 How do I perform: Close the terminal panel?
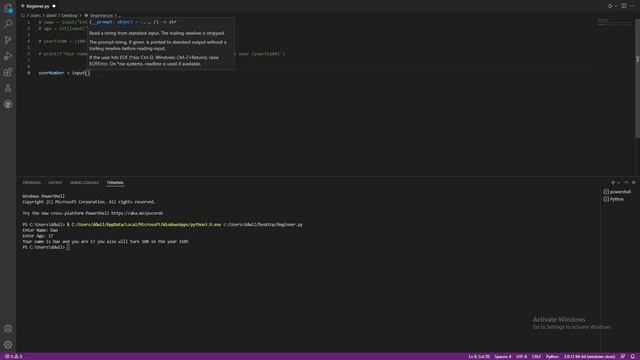coord(633,182)
